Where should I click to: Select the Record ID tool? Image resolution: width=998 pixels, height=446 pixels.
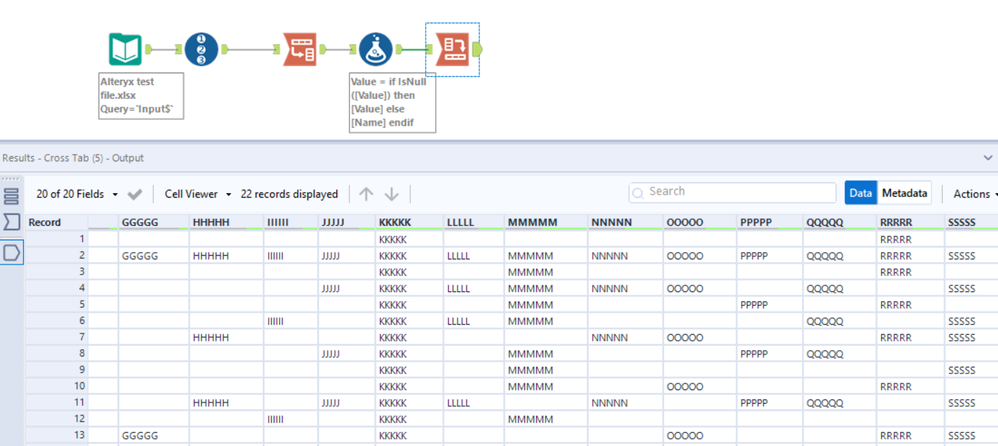(201, 50)
